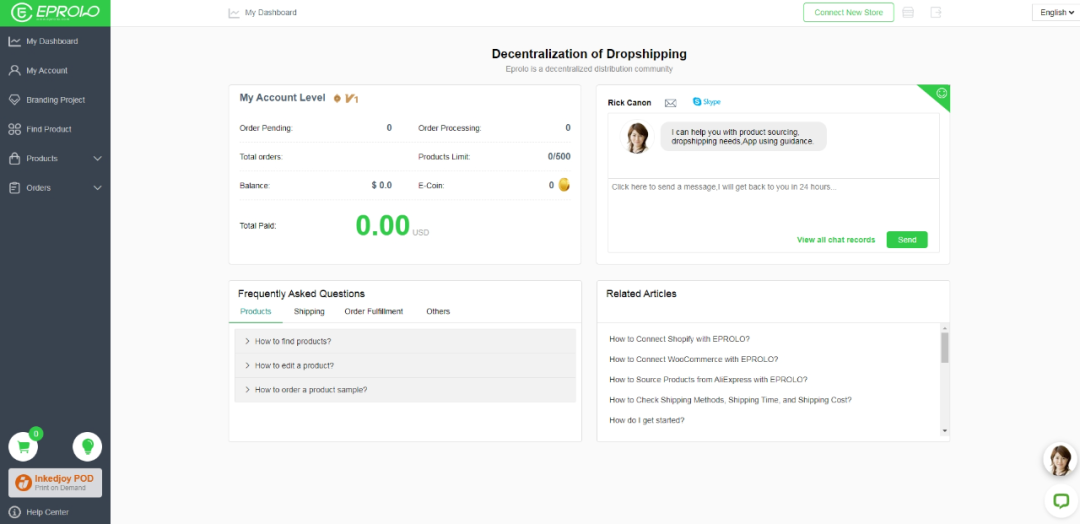Screen dimensions: 1080x524
Task: Click View all chat records link
Action: click(x=835, y=240)
